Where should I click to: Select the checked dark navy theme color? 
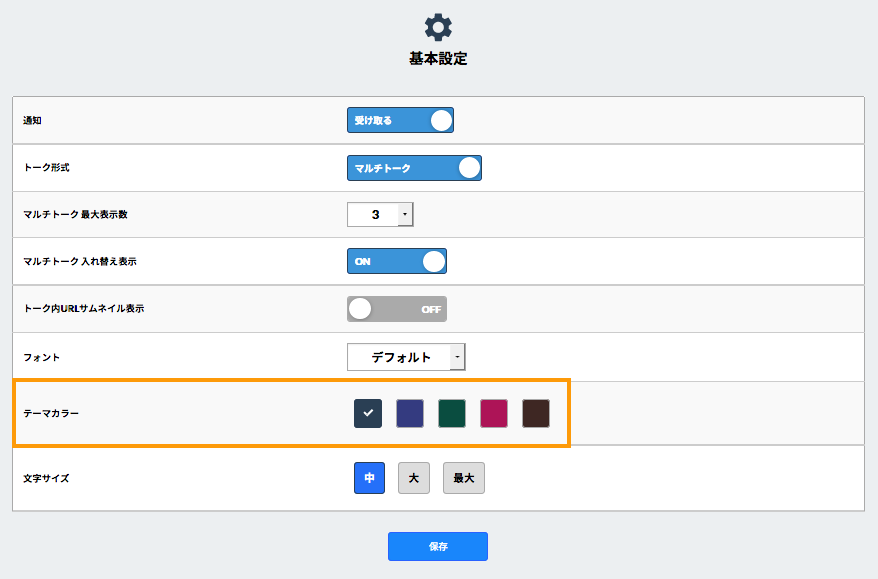click(368, 413)
